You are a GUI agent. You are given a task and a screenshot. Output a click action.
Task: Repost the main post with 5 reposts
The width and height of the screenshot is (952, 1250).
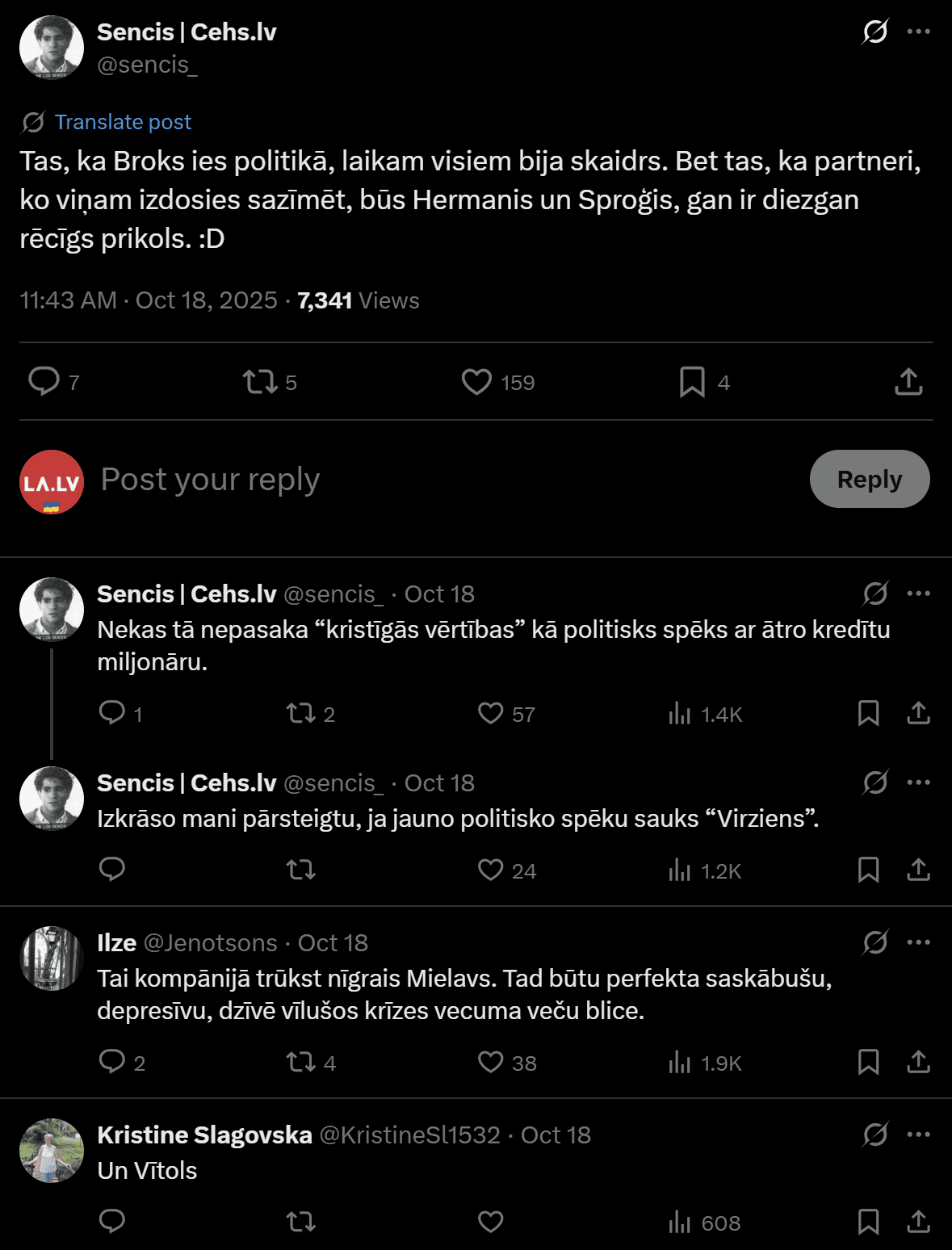pyautogui.click(x=260, y=382)
